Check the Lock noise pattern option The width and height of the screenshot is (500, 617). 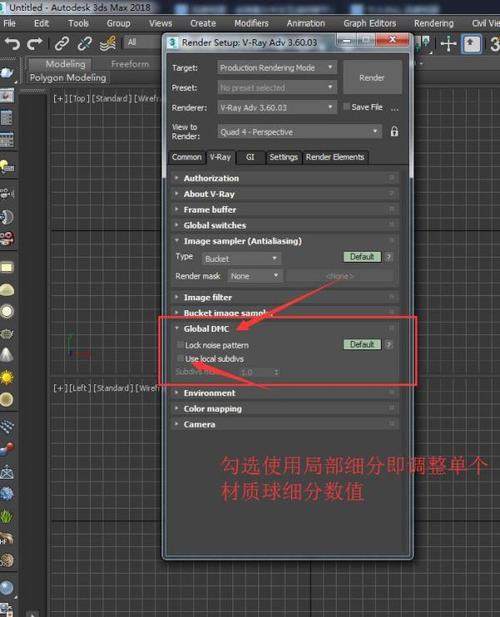click(181, 345)
